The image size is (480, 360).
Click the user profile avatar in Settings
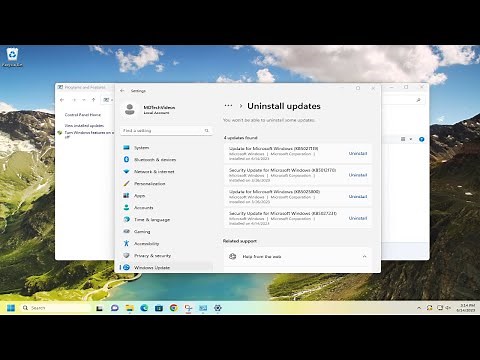[x=129, y=109]
